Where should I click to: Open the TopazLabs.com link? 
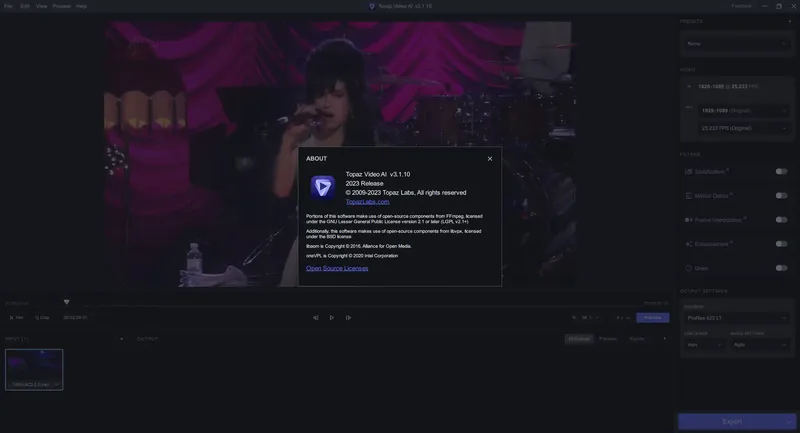point(367,202)
